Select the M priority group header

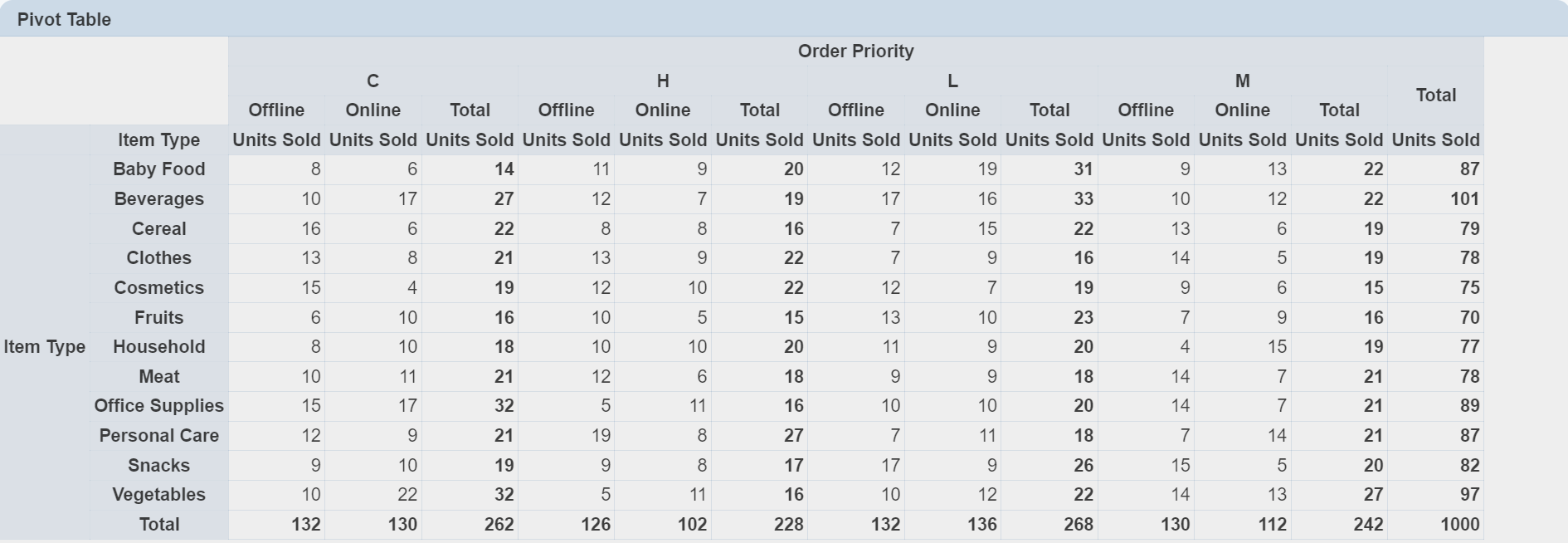[x=1242, y=81]
